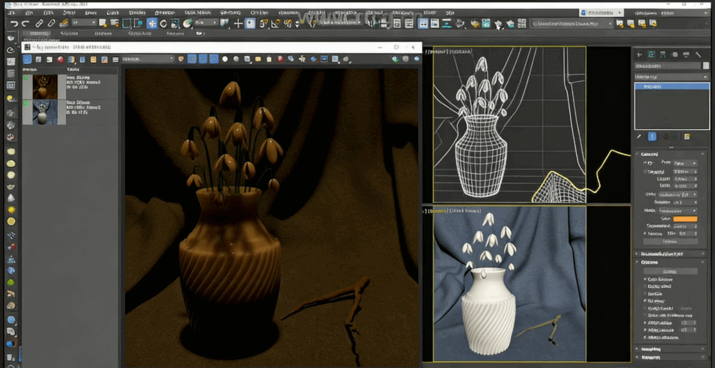This screenshot has width=715, height=368.
Task: Click the map button below the Texture checkbox
Action: coord(670,241)
